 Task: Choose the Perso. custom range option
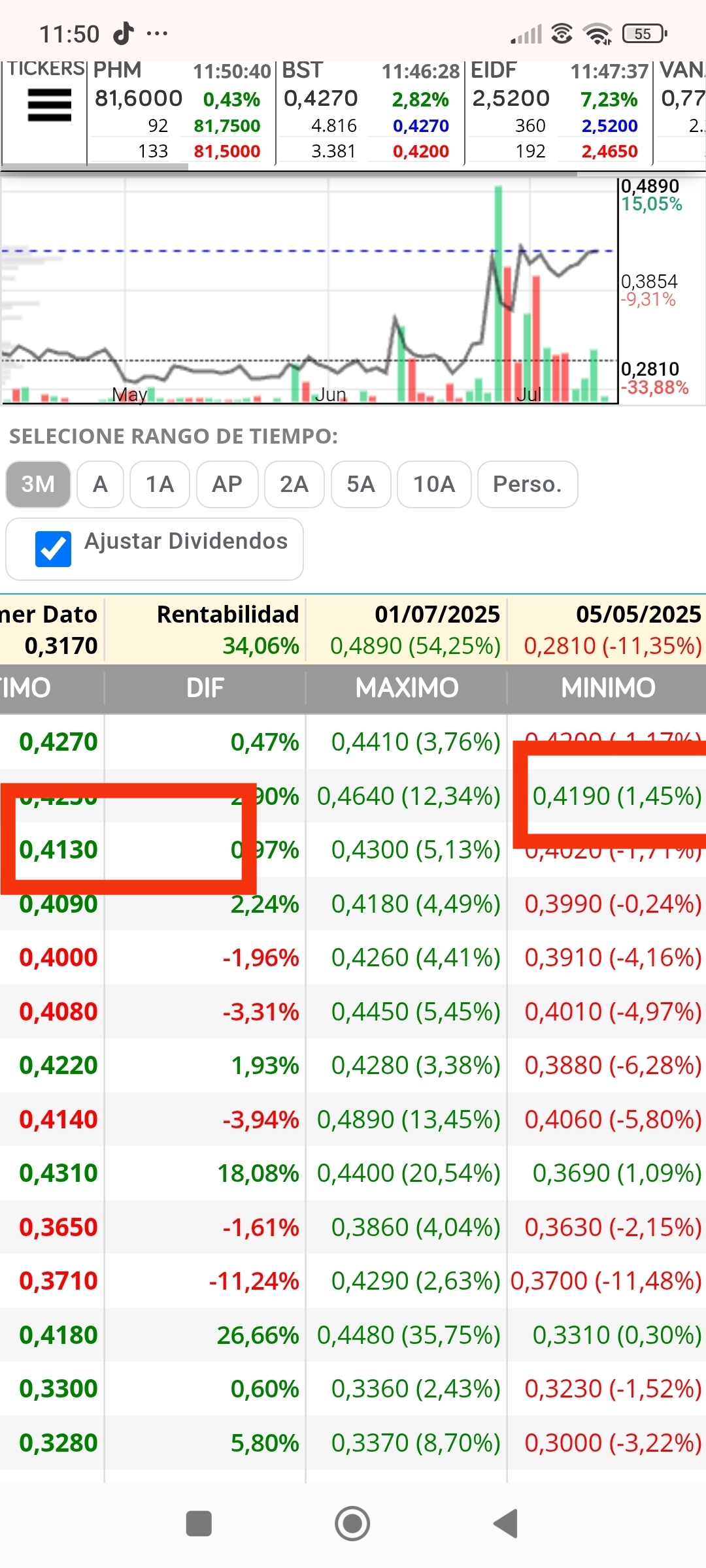coord(528,484)
